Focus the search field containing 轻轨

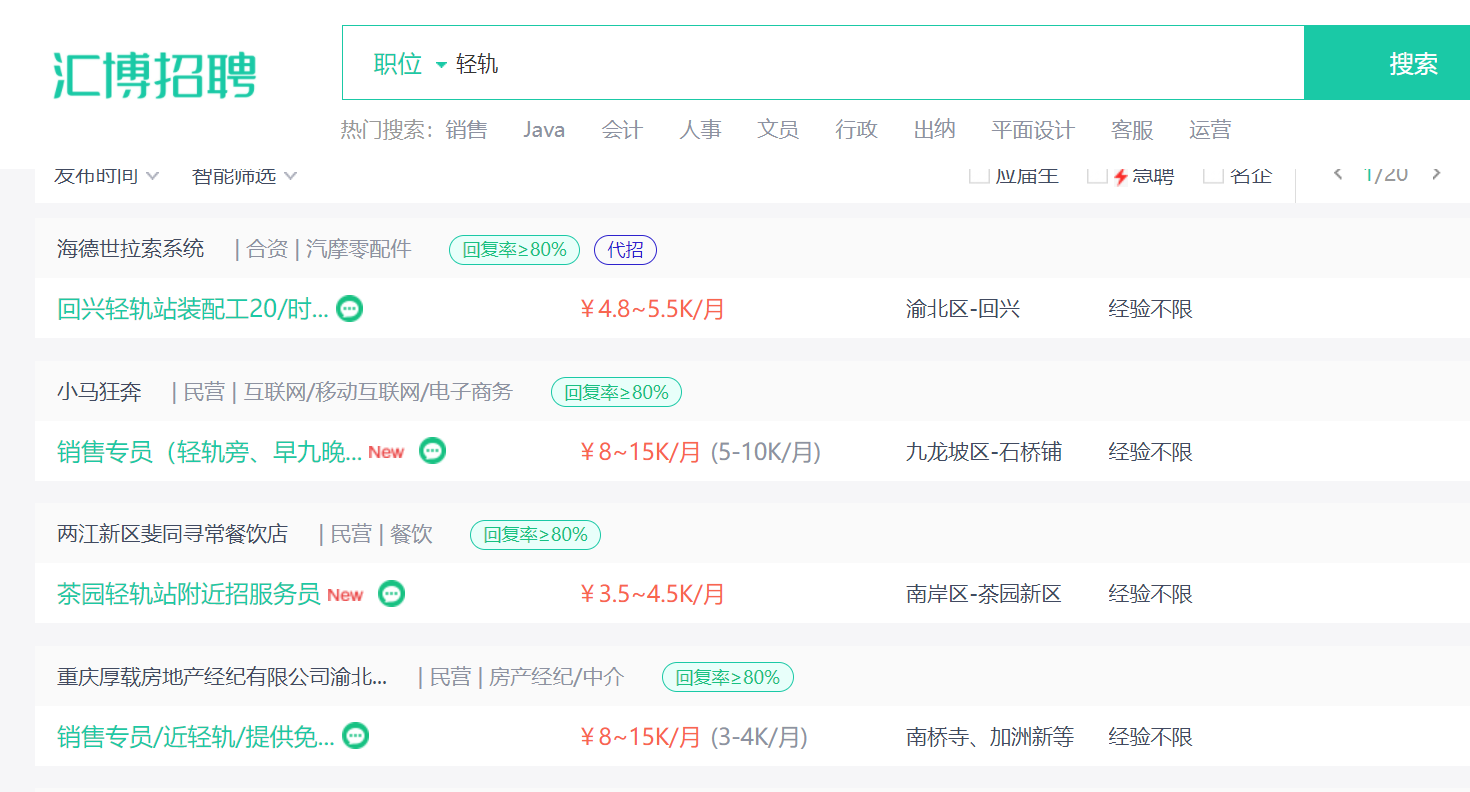pos(875,64)
